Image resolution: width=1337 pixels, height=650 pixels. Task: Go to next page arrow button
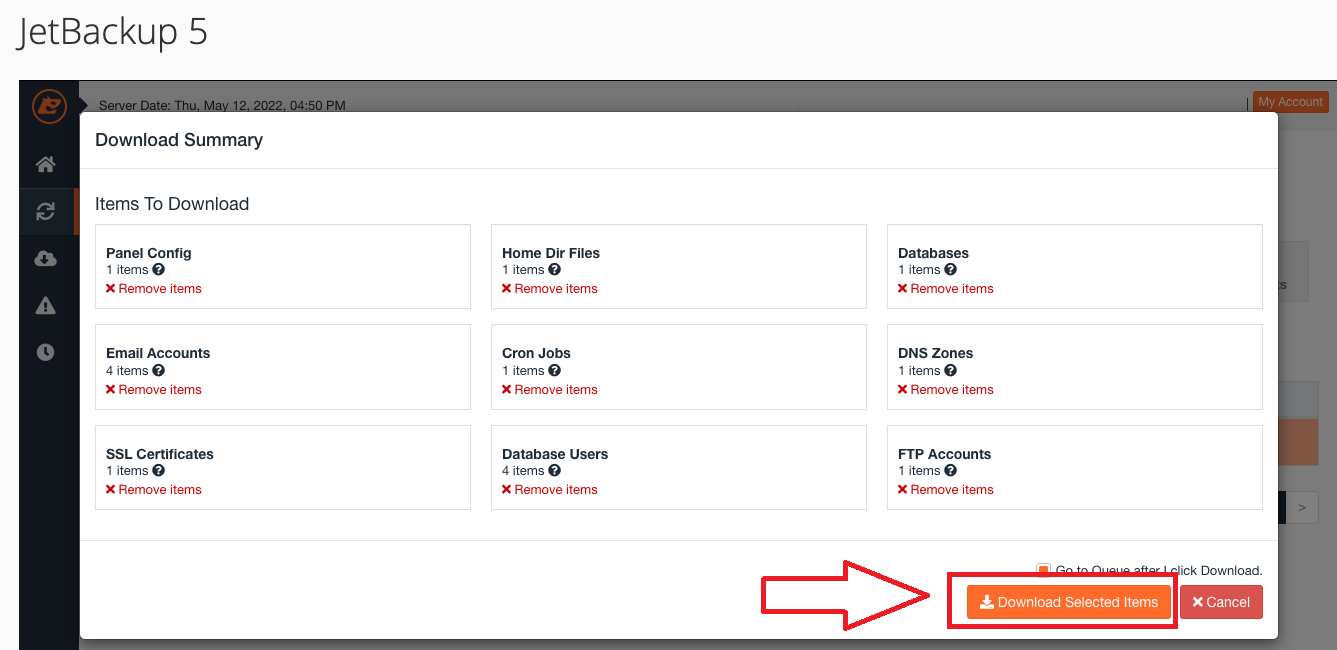click(1301, 507)
